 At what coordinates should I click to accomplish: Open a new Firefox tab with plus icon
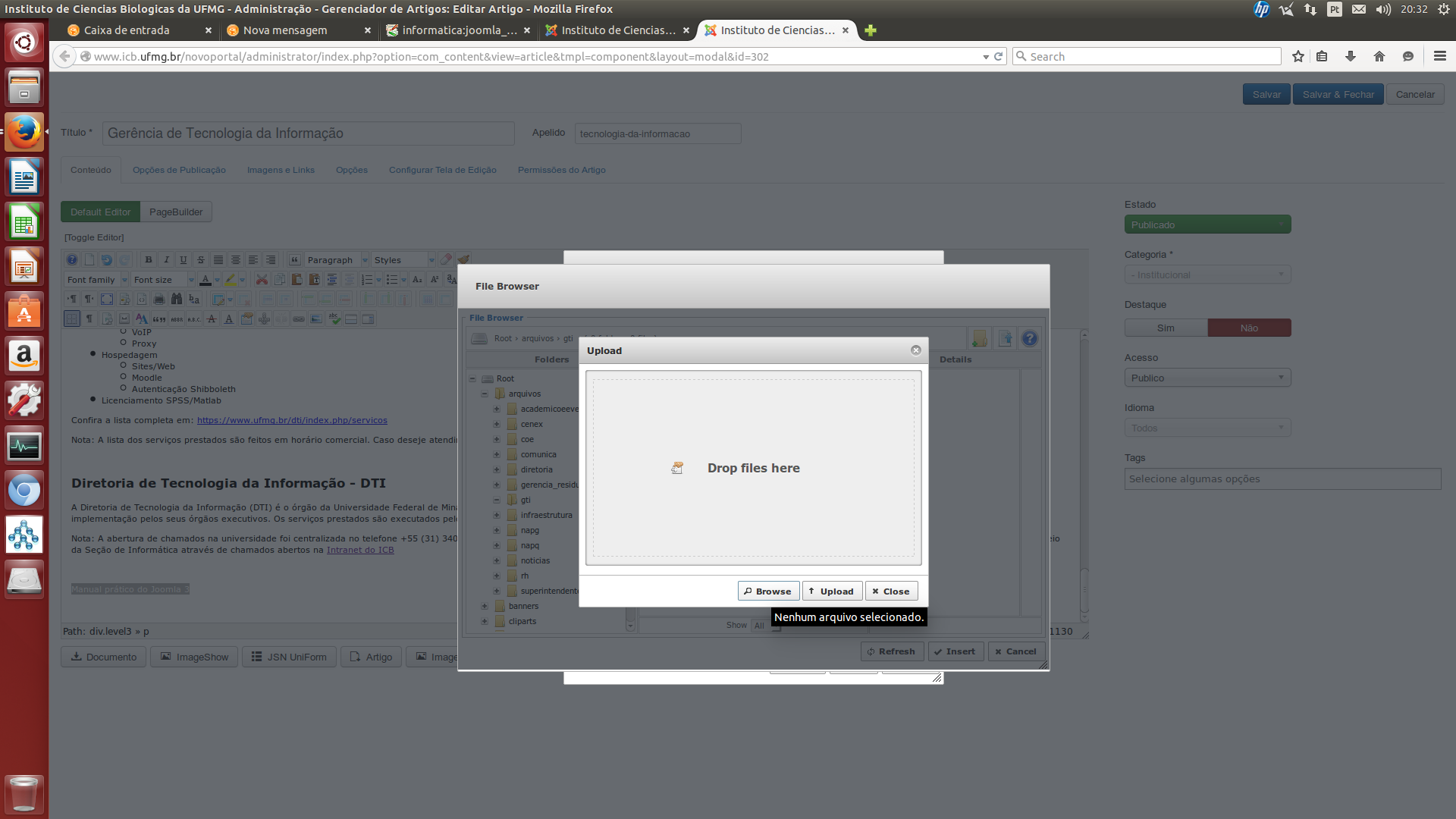pyautogui.click(x=871, y=30)
